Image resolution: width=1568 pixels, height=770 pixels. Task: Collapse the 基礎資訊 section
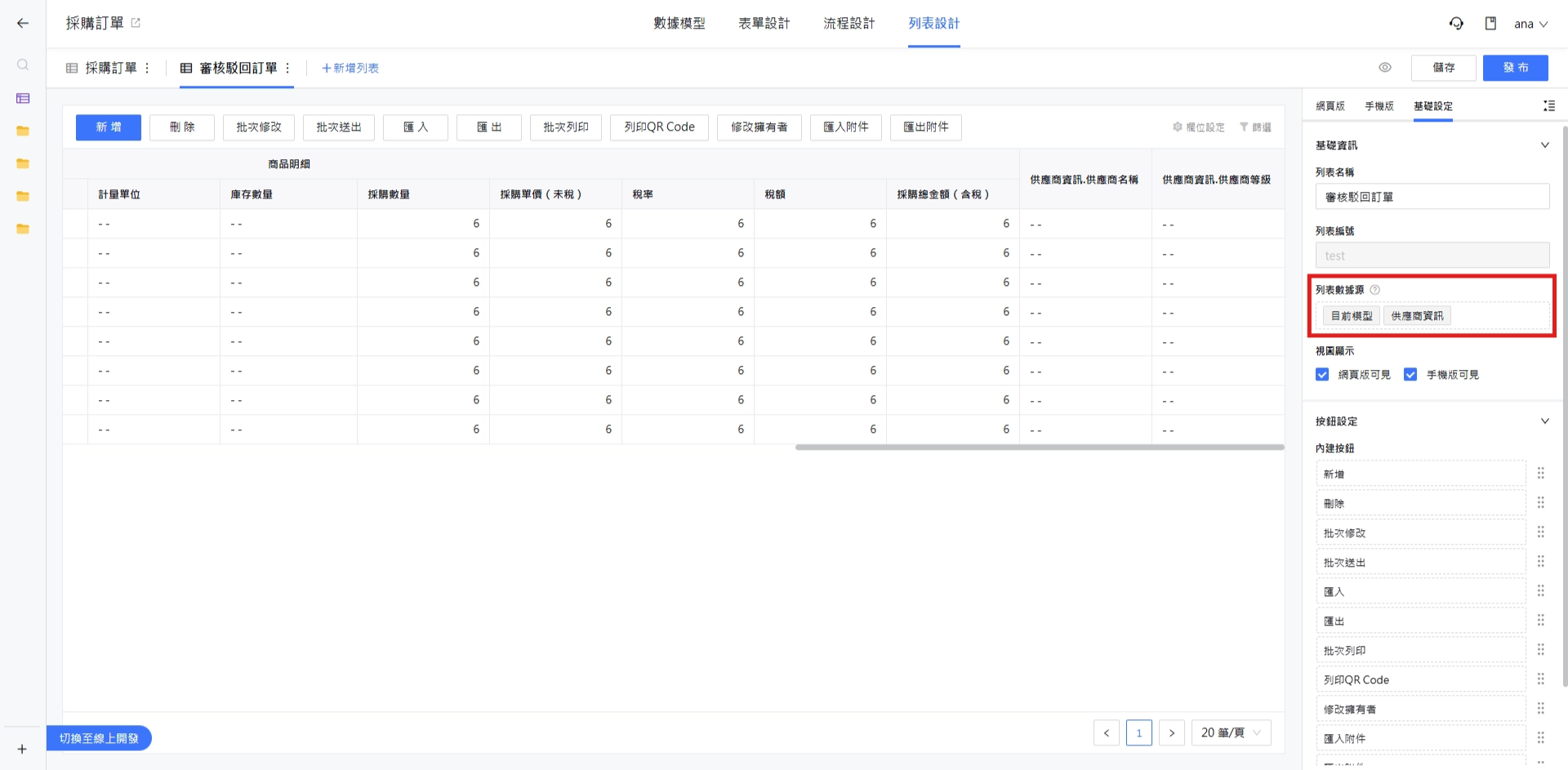tap(1545, 145)
